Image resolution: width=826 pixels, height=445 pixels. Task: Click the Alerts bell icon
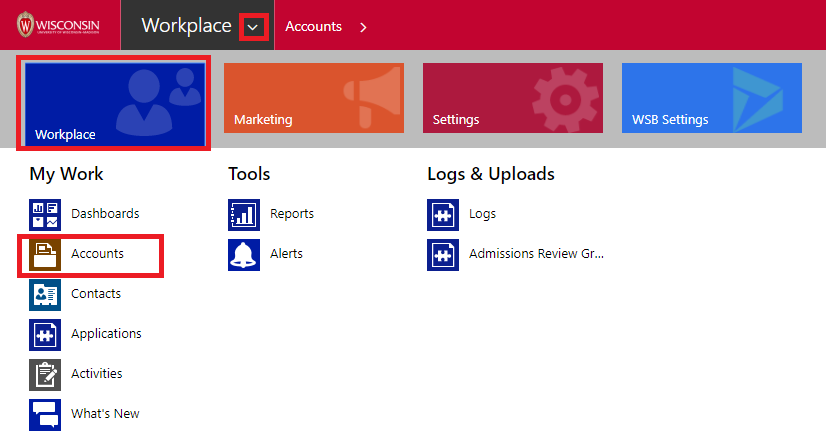[244, 254]
